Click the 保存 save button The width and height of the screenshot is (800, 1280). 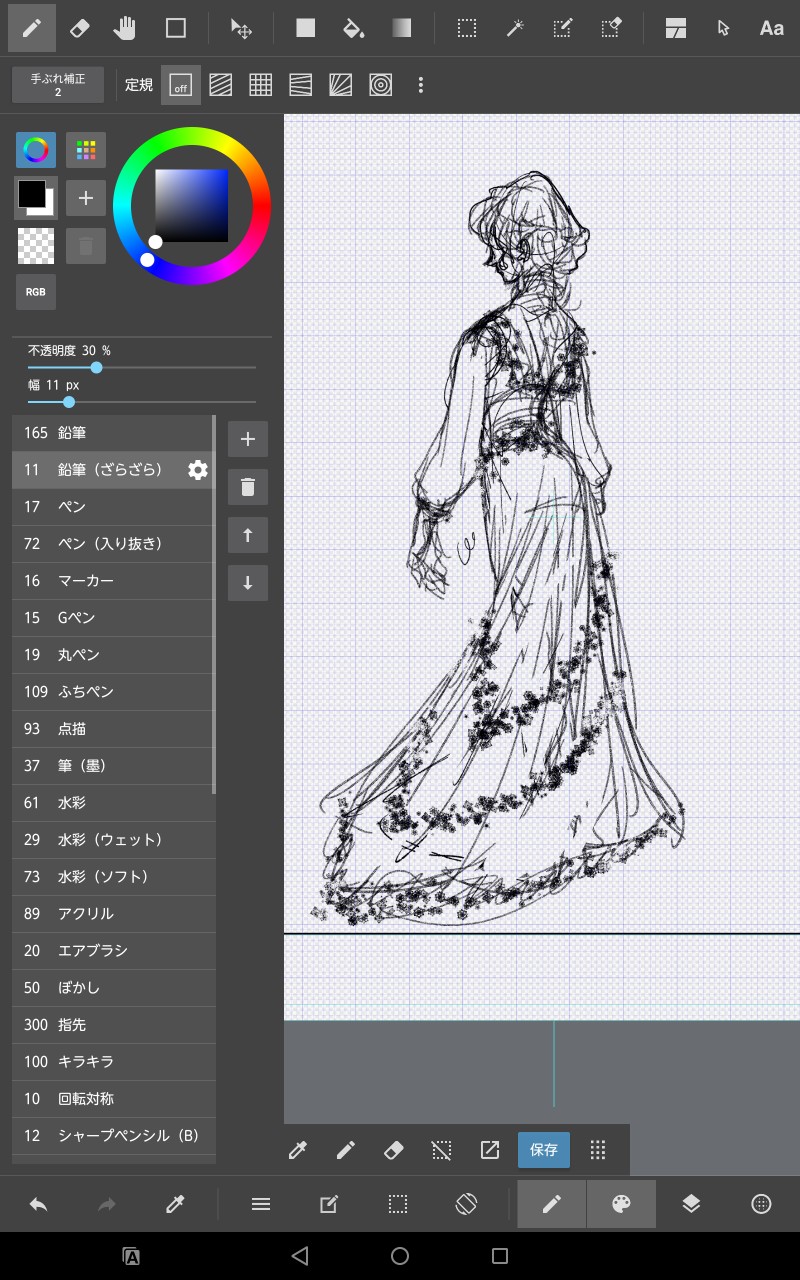pyautogui.click(x=544, y=1150)
